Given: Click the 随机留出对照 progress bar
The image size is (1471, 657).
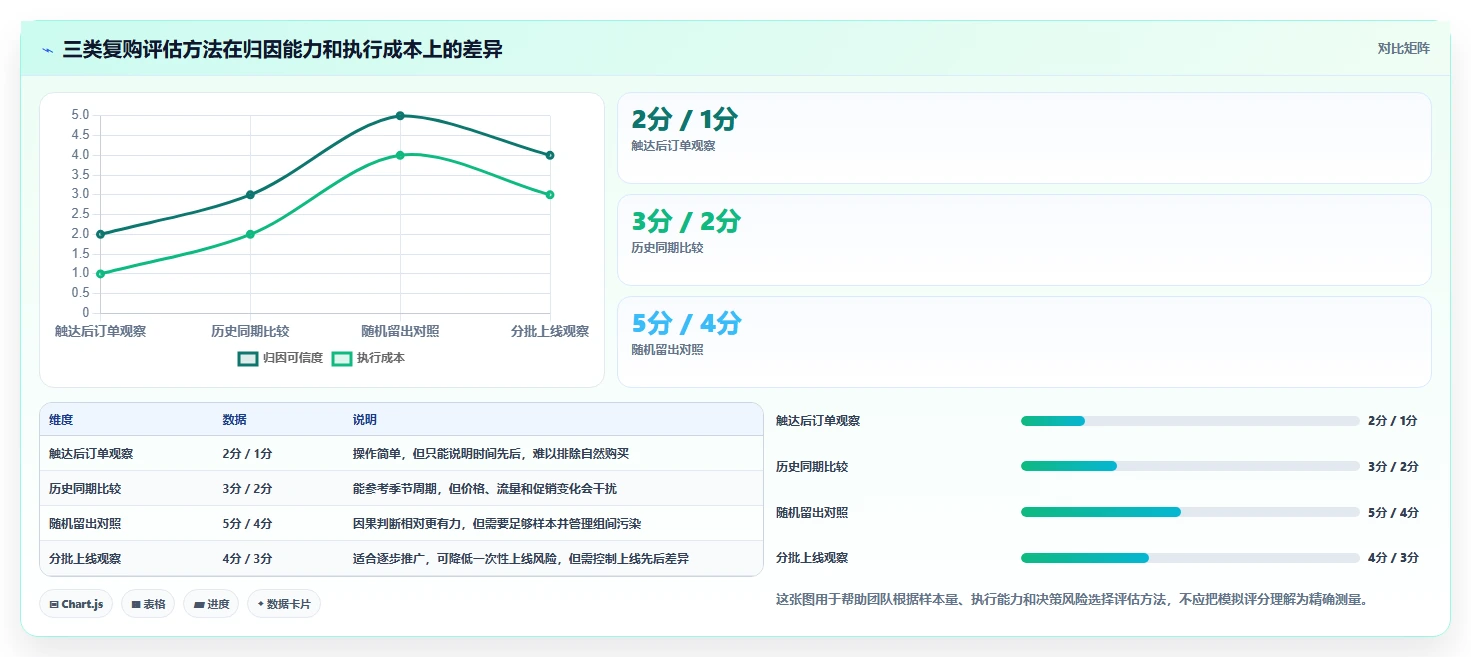Looking at the screenshot, I should pos(1190,512).
